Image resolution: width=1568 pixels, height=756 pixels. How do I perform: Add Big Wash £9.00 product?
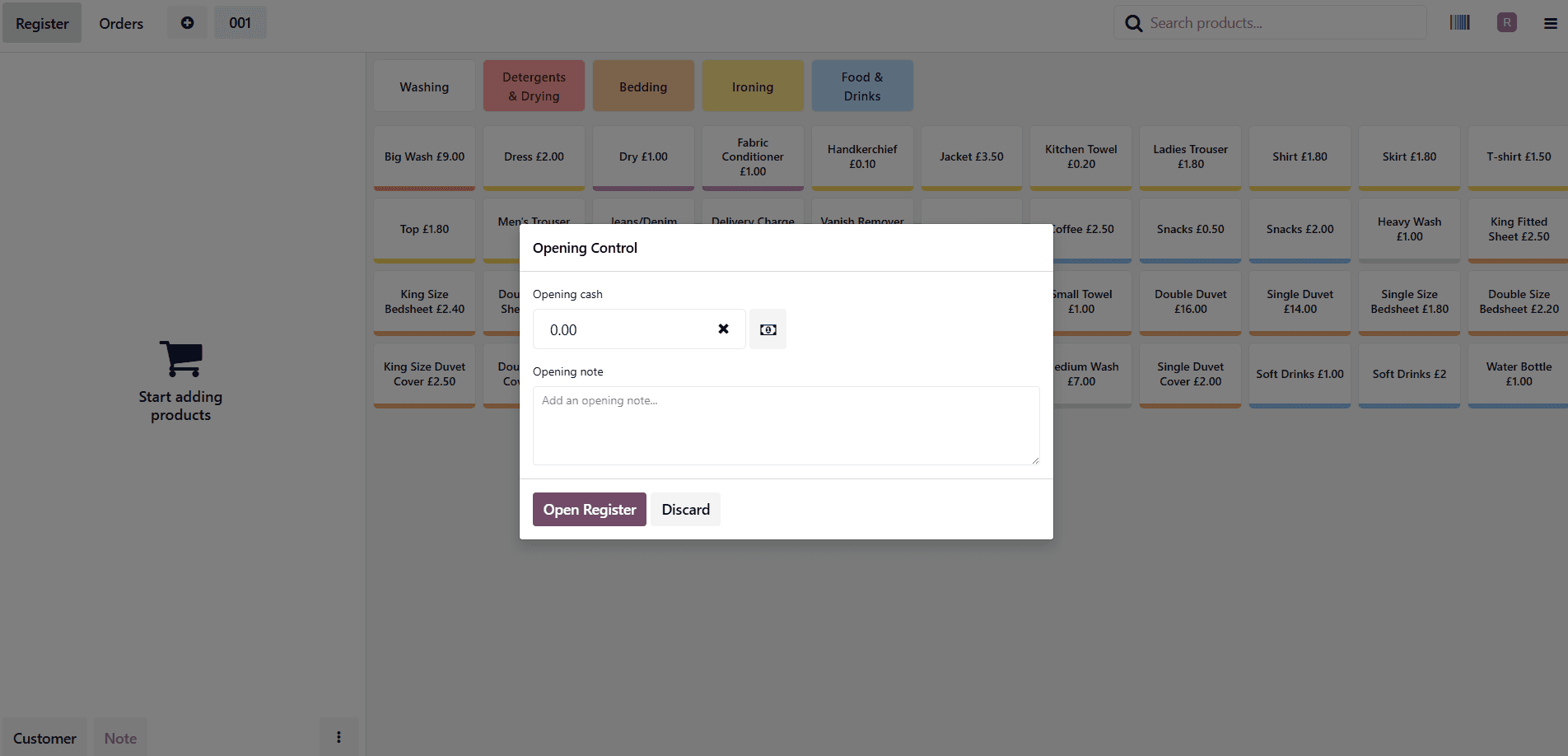[424, 157]
